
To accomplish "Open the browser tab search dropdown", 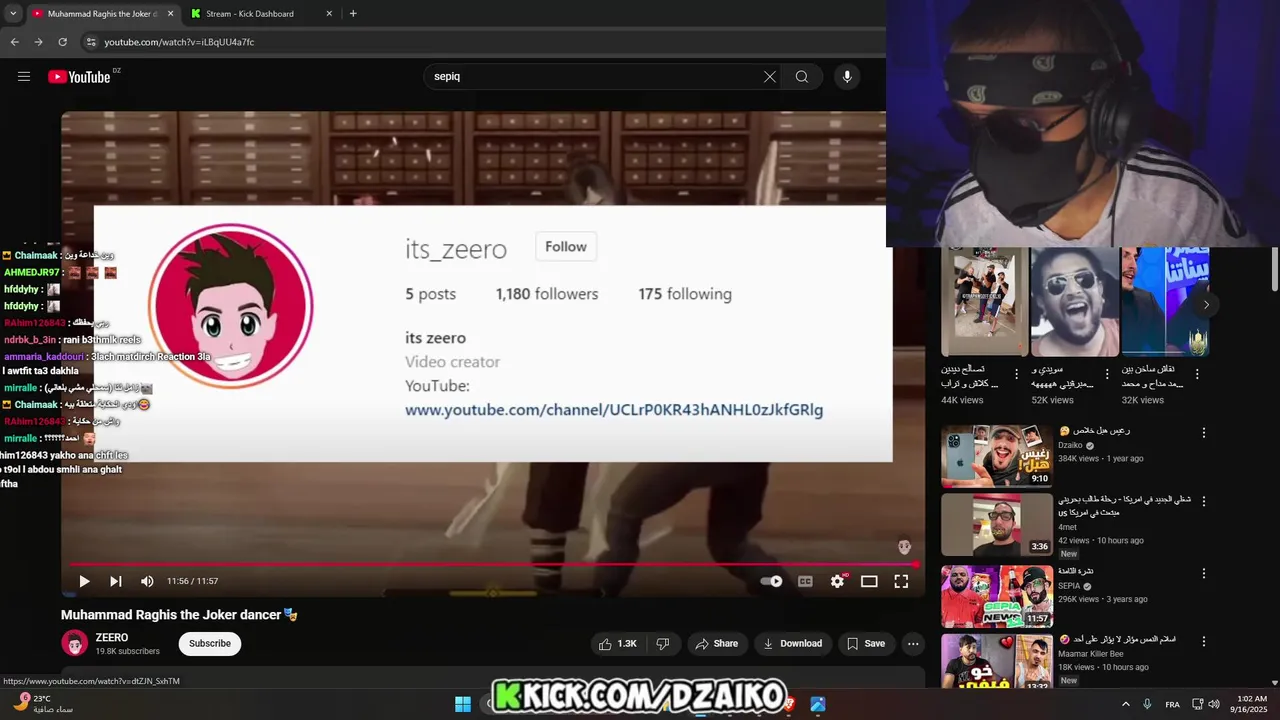I will tap(12, 14).
